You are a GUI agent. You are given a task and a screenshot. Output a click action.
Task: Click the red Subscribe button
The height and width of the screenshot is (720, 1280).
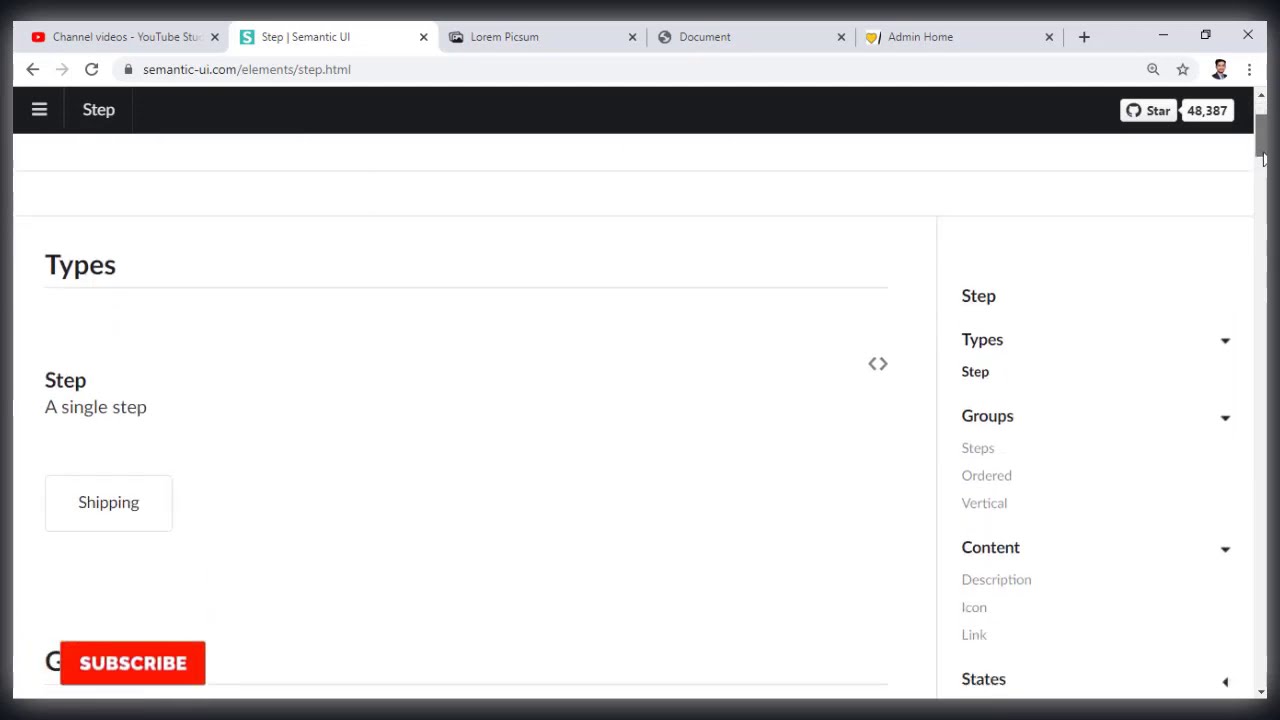[133, 663]
